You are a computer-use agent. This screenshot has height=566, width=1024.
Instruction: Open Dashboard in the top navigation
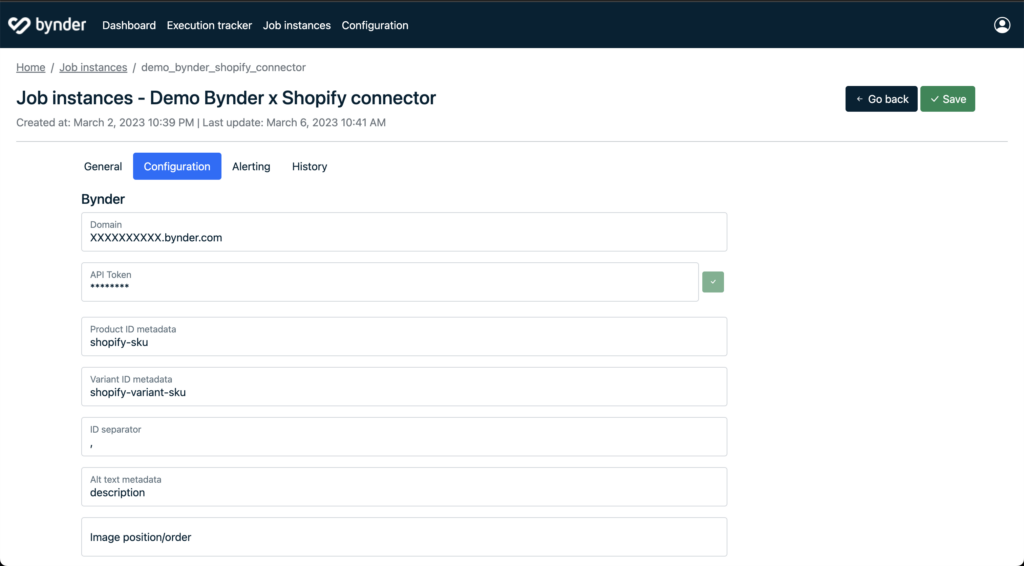tap(129, 25)
